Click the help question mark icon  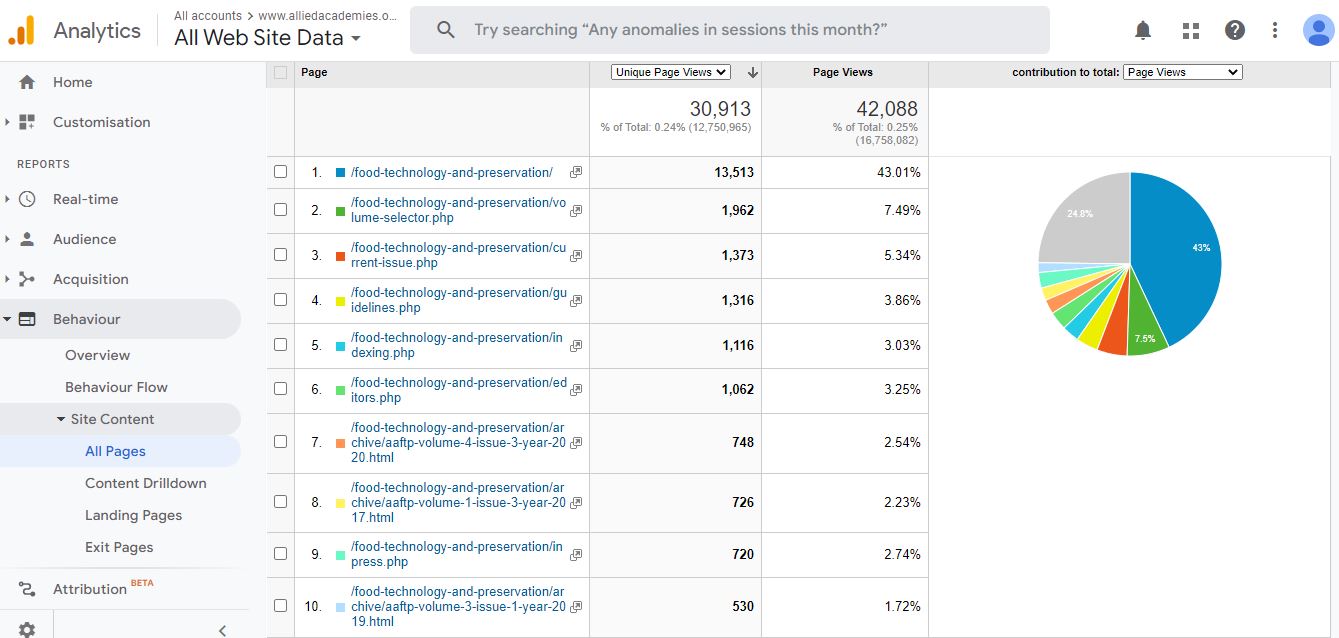(1235, 30)
